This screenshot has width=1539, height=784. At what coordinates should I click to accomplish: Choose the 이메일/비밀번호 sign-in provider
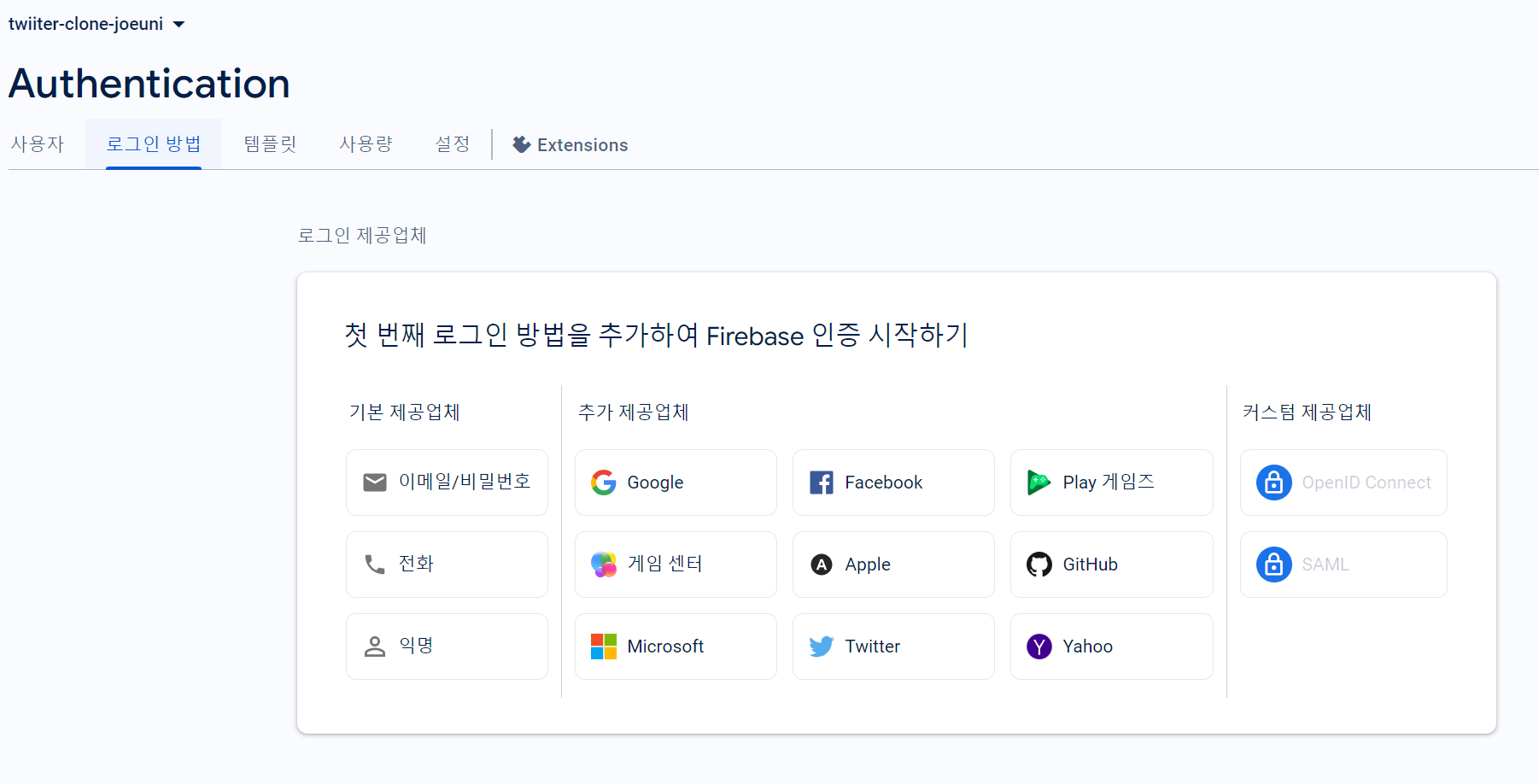tap(447, 483)
